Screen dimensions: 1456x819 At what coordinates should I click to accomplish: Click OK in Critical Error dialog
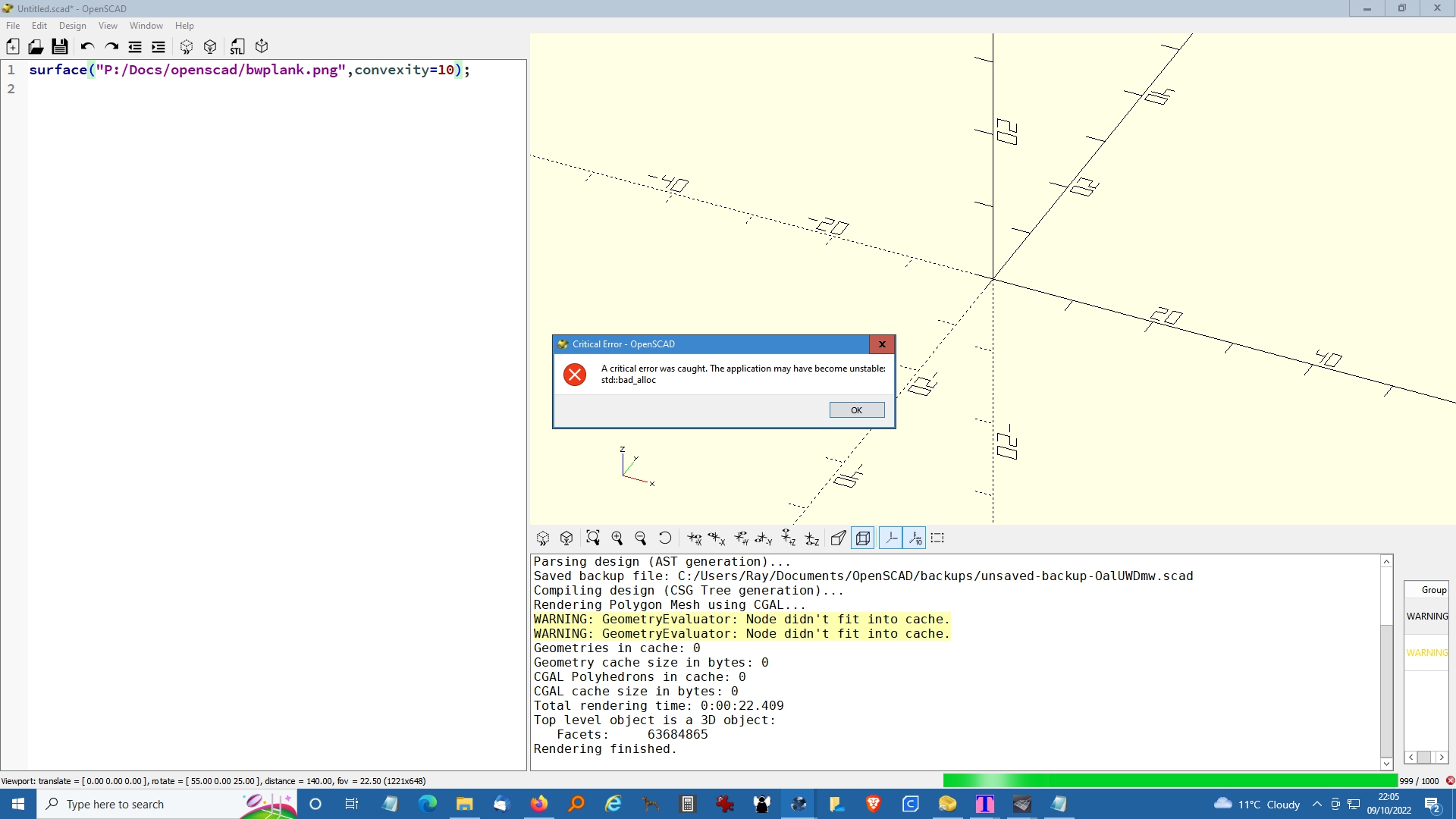coord(856,410)
